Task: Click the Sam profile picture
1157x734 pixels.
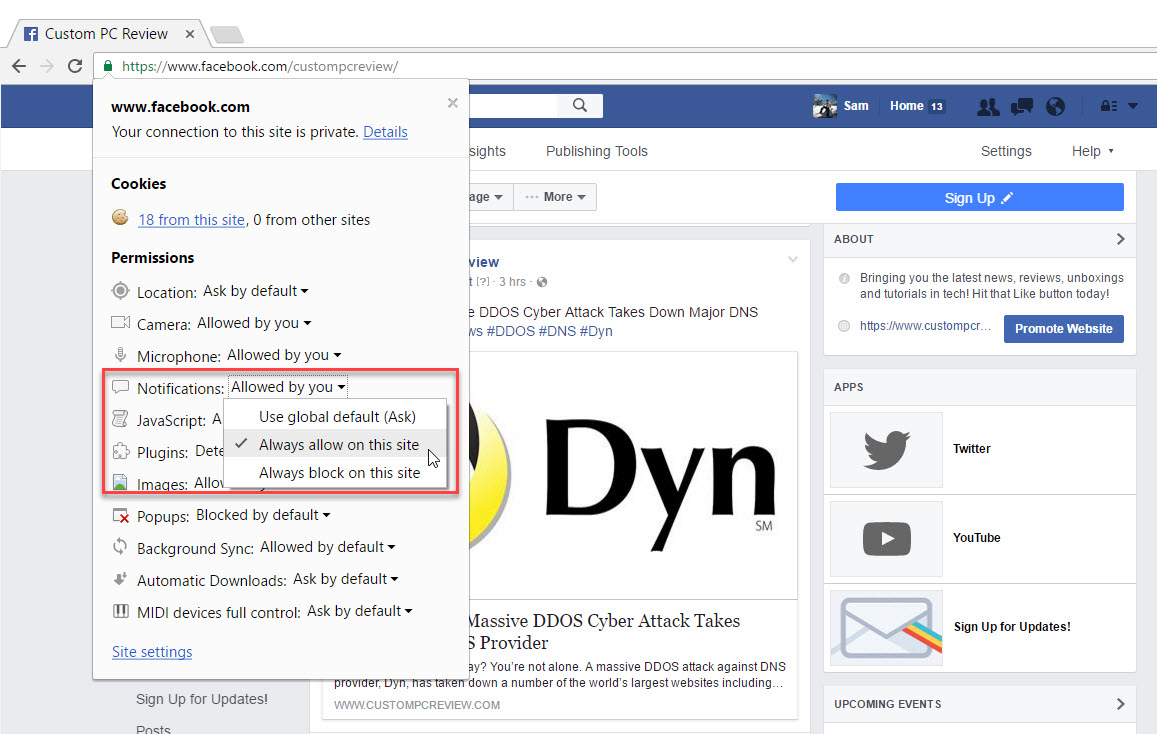Action: [825, 105]
